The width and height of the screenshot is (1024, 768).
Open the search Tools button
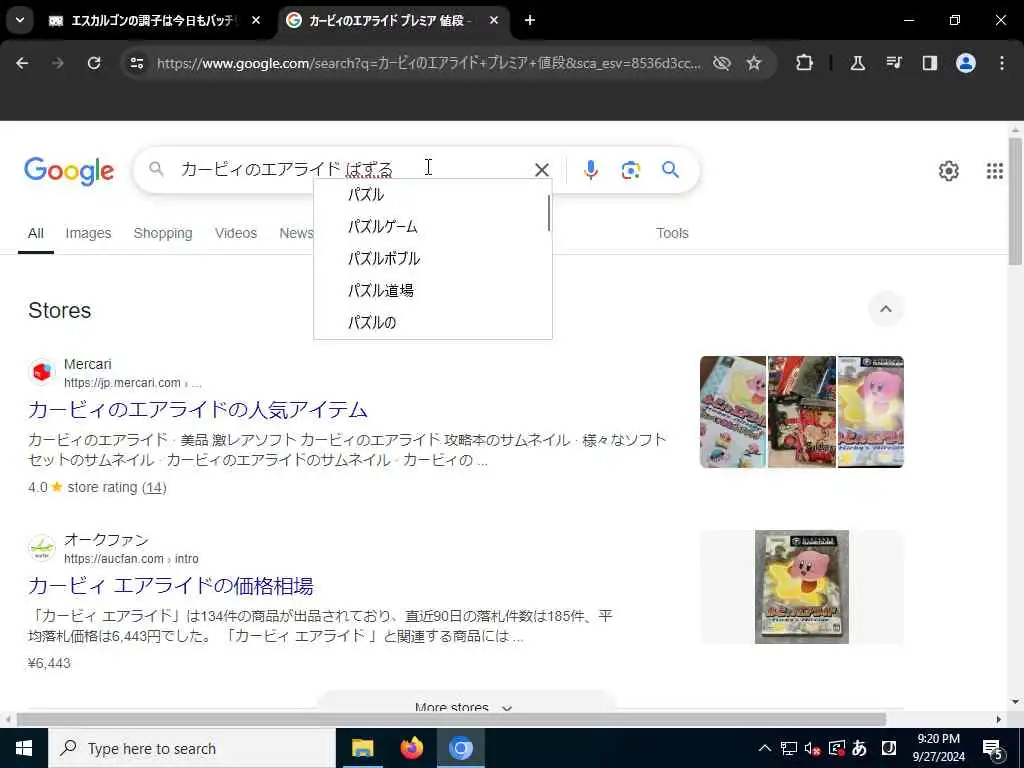(x=672, y=233)
